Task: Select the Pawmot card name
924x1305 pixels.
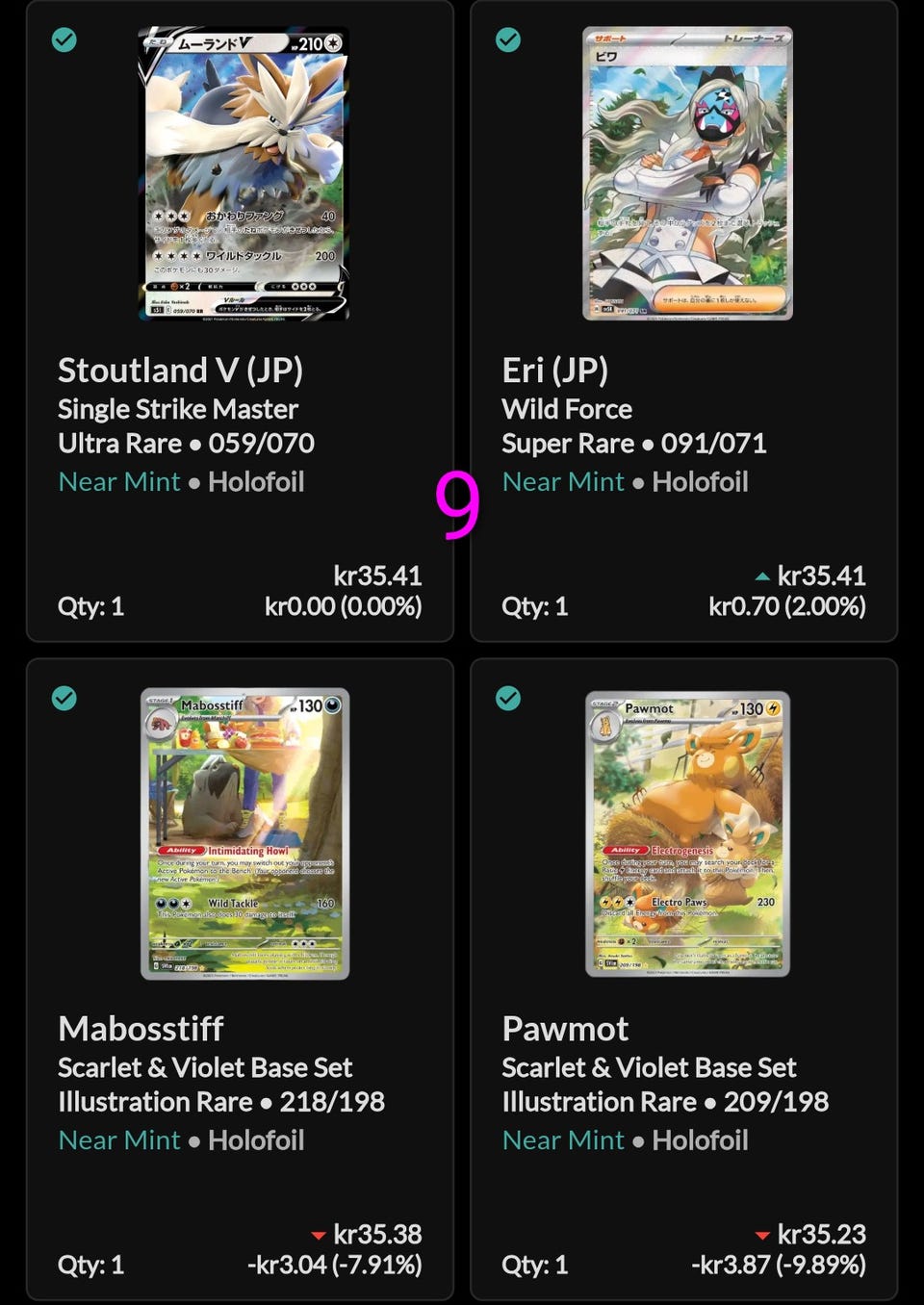Action: pos(566,1029)
